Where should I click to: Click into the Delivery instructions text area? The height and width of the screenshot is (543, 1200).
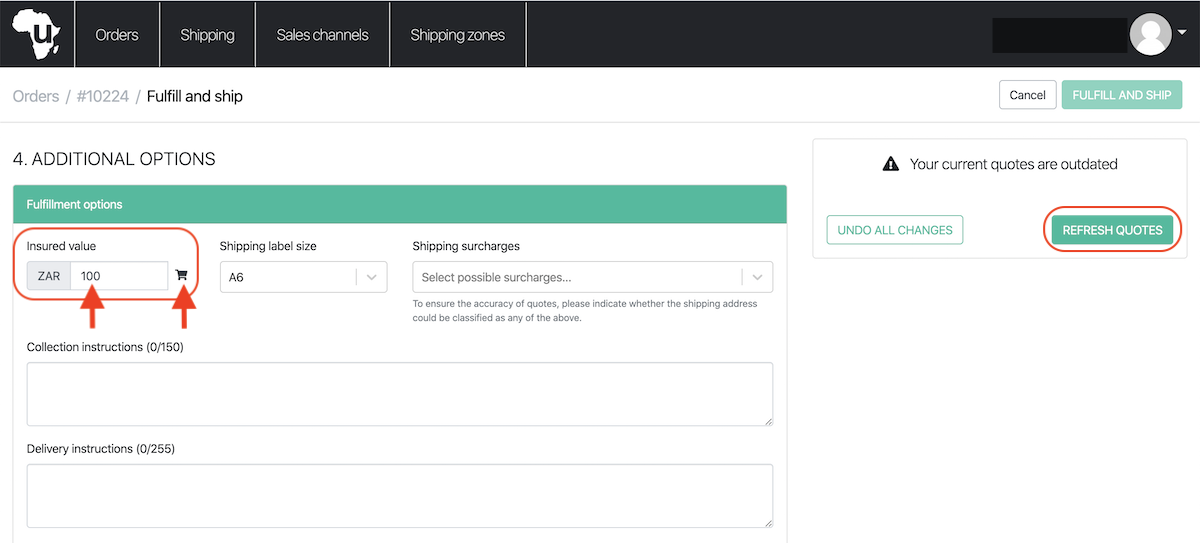400,495
